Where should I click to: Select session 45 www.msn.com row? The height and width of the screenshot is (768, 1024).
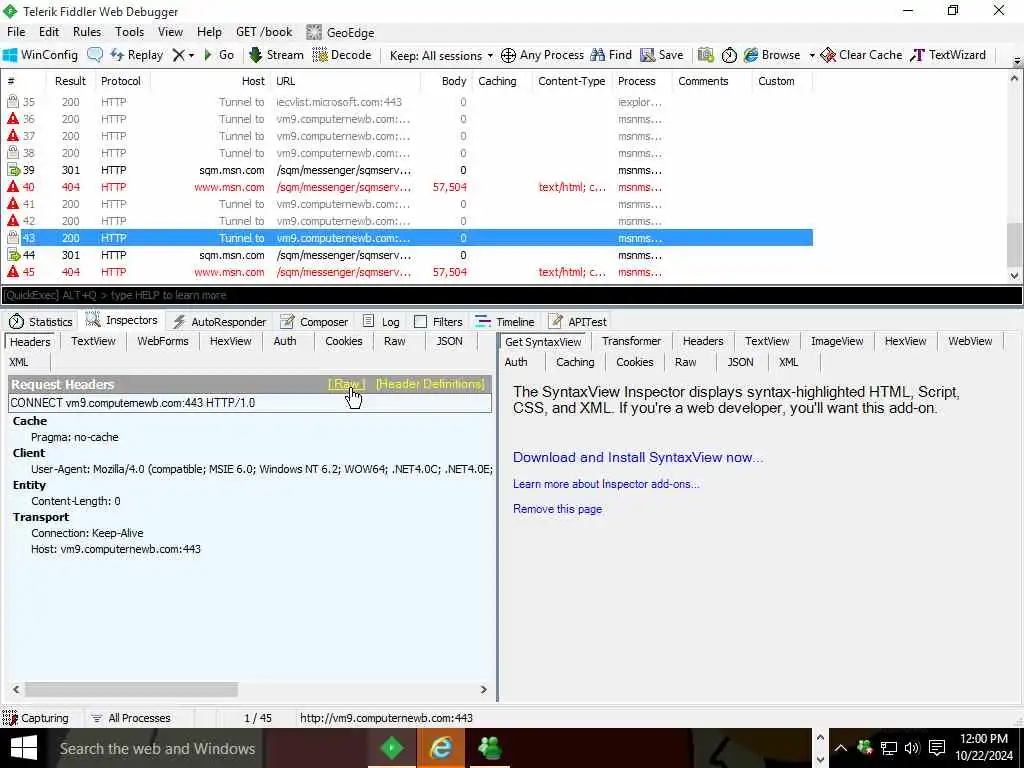coord(409,272)
